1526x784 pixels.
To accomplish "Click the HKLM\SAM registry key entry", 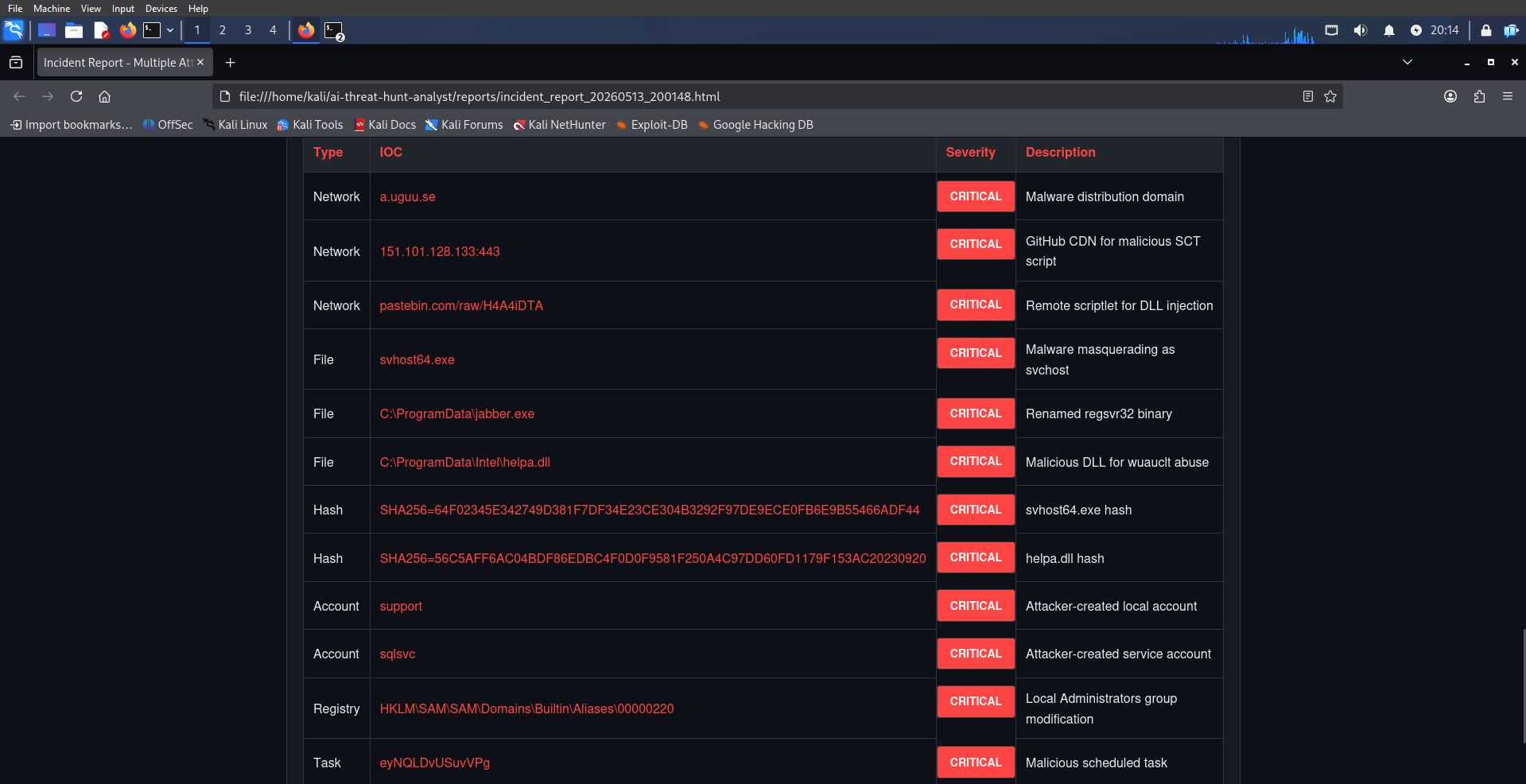I will pyautogui.click(x=526, y=708).
